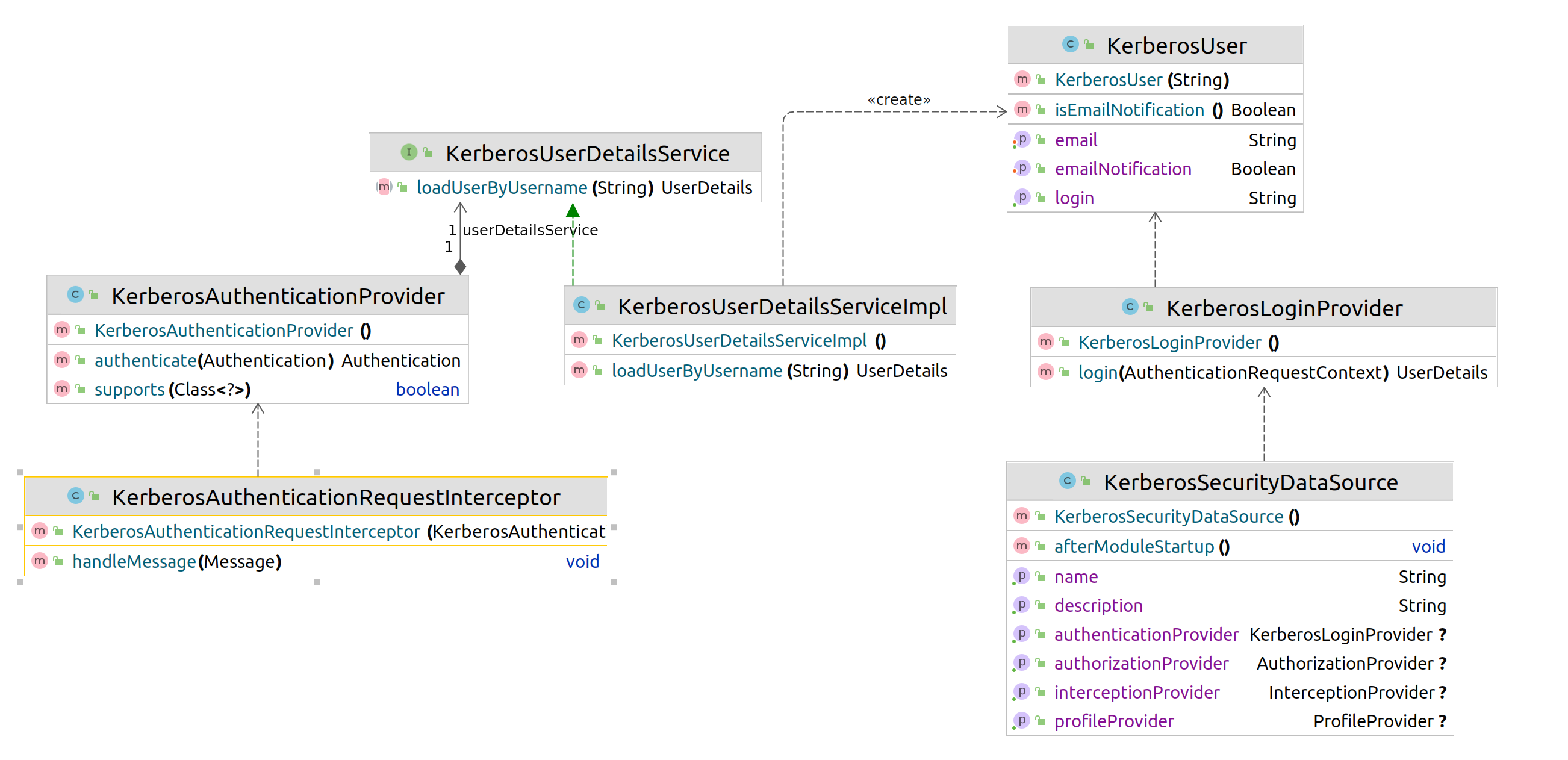Click the userDetailsService association label
Screen dimensions: 1568x760
pos(529,230)
